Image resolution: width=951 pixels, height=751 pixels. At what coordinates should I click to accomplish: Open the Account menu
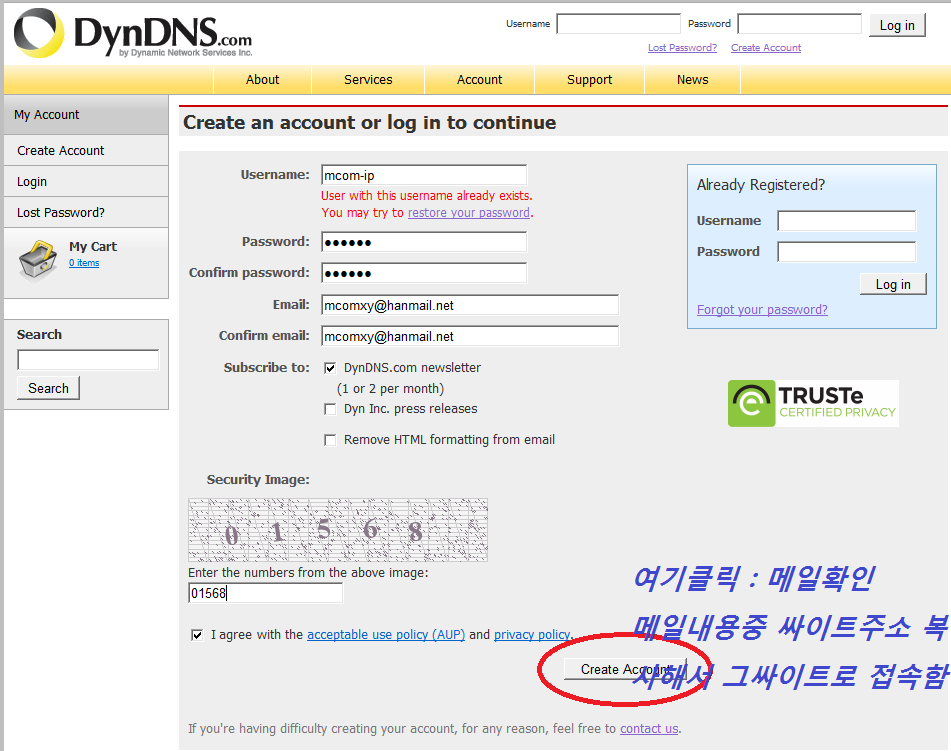coord(480,79)
